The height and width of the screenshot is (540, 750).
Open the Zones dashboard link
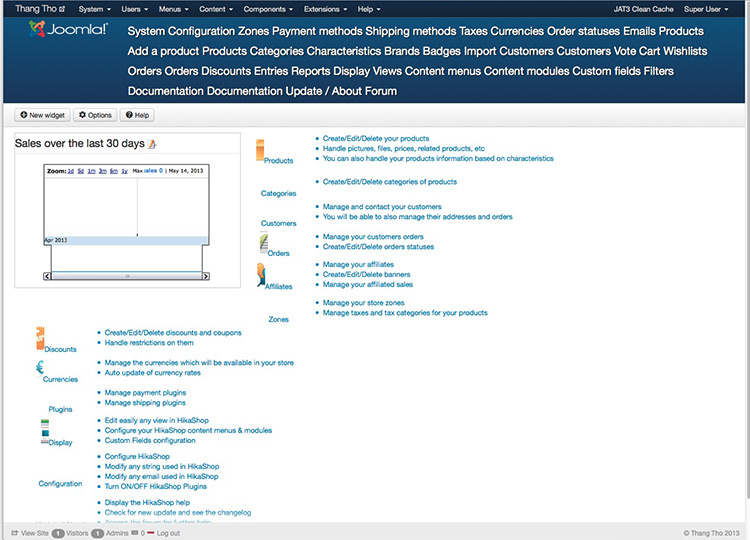point(278,319)
